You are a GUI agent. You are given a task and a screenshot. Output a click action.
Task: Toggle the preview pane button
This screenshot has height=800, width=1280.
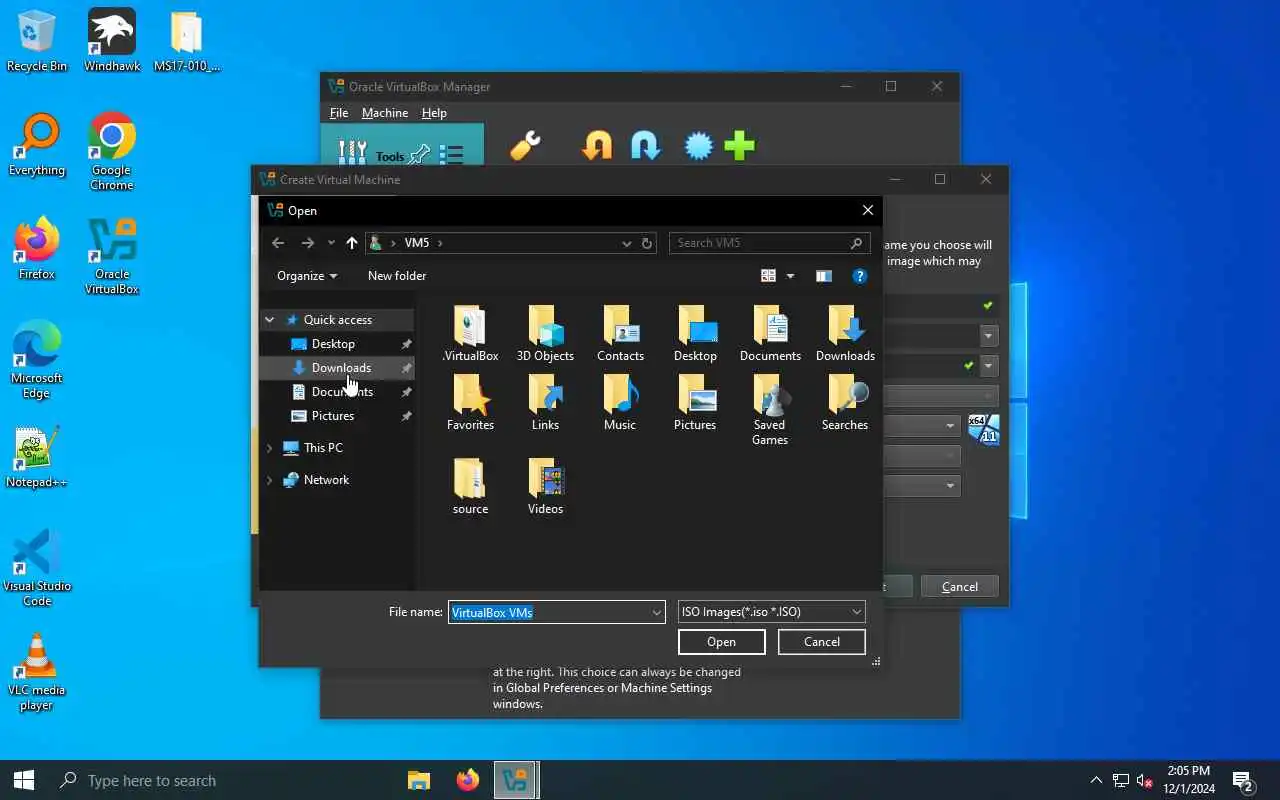point(824,276)
